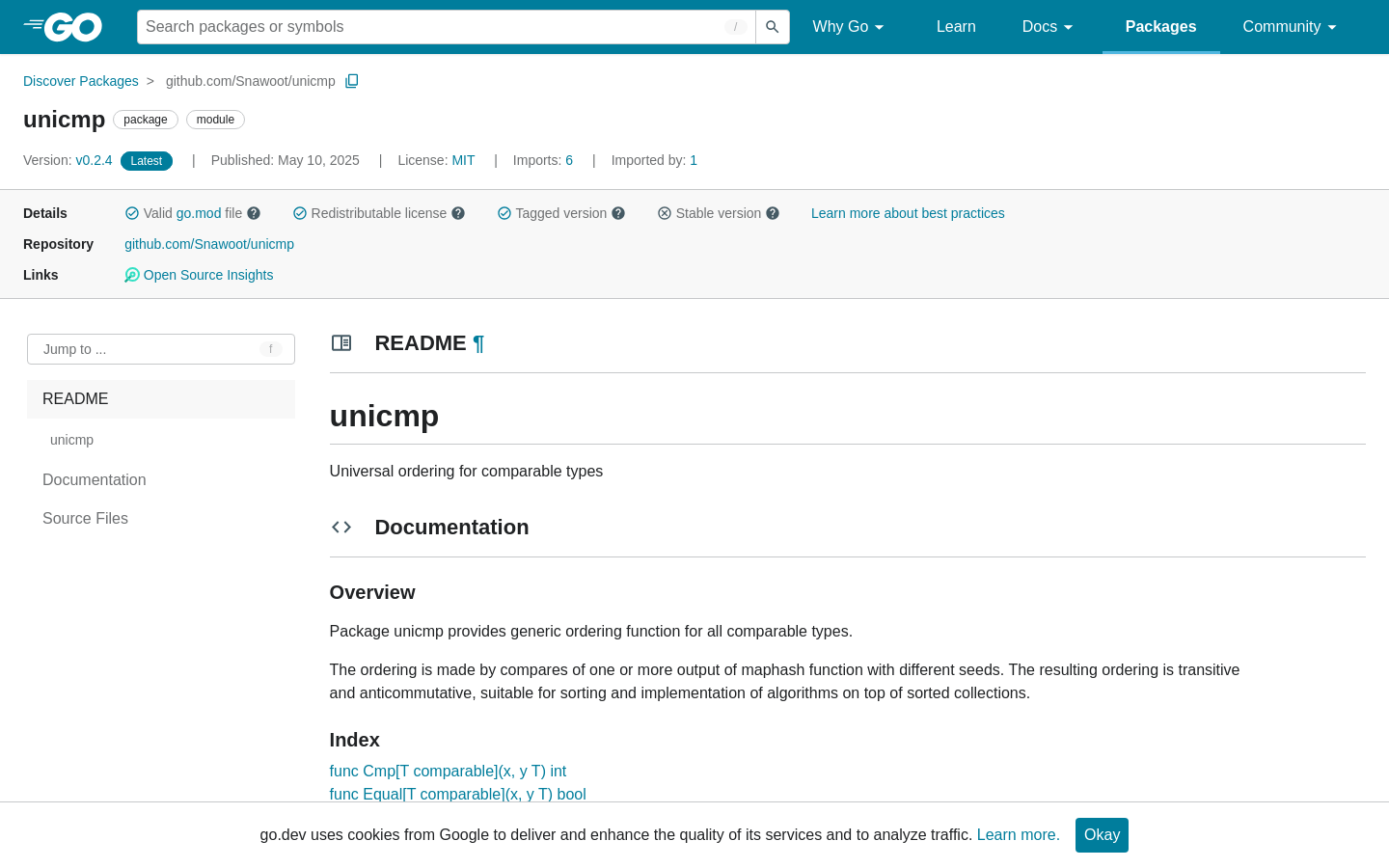Jump to Source Files in the sidebar
The height and width of the screenshot is (868, 1389).
pos(85,518)
